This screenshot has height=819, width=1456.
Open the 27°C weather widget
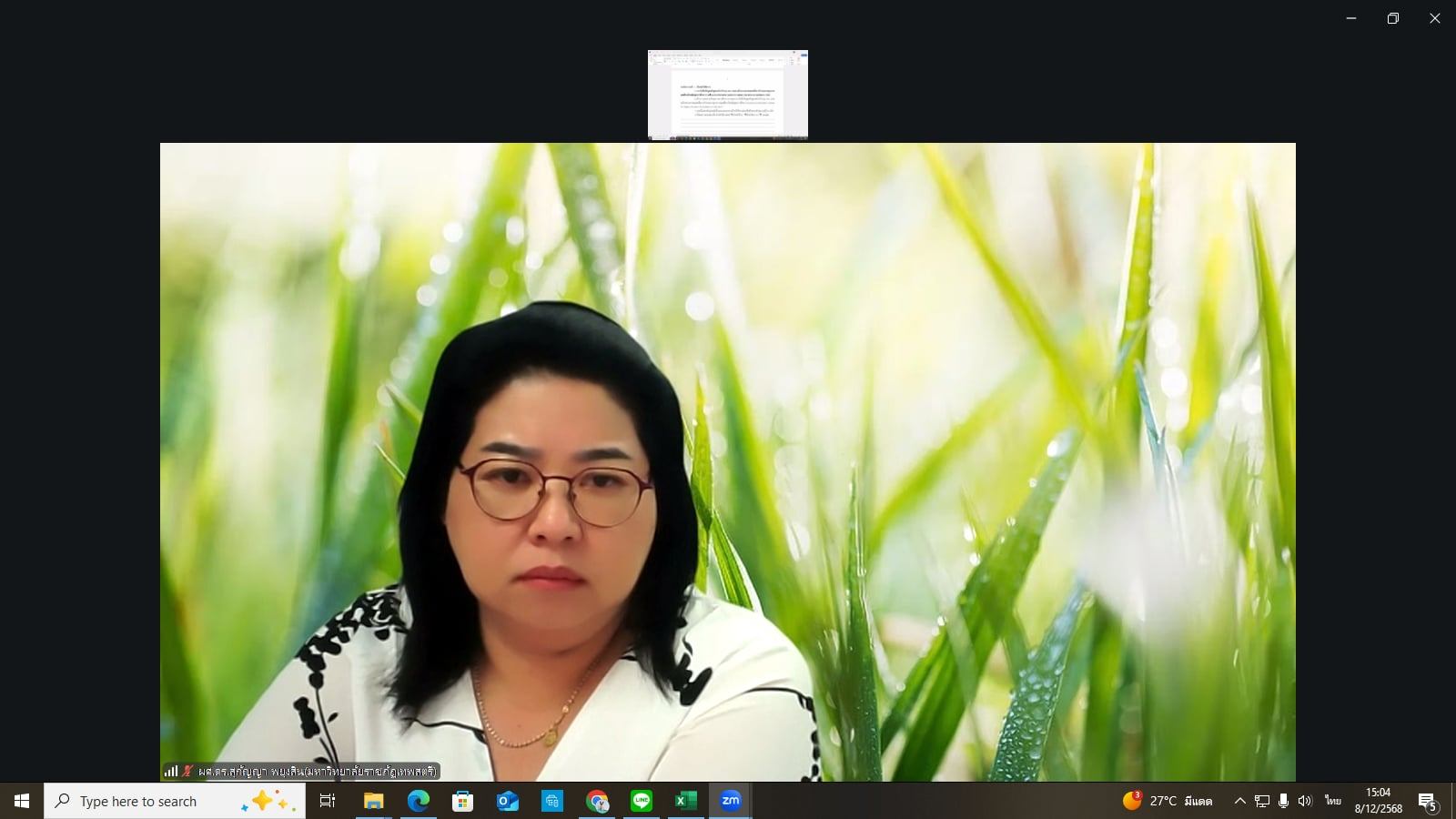tap(1168, 801)
